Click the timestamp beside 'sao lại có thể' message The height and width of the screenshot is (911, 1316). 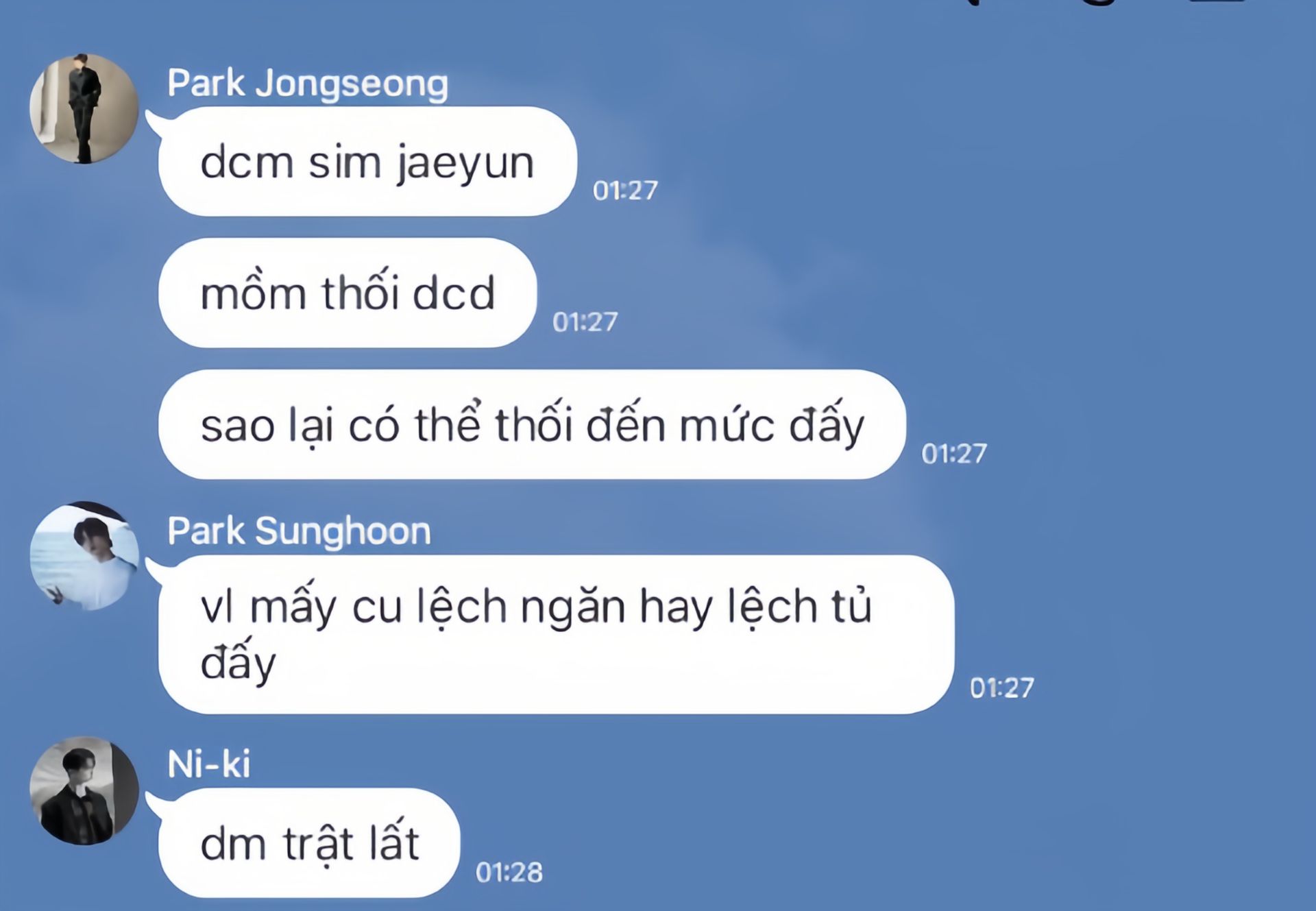[x=954, y=454]
